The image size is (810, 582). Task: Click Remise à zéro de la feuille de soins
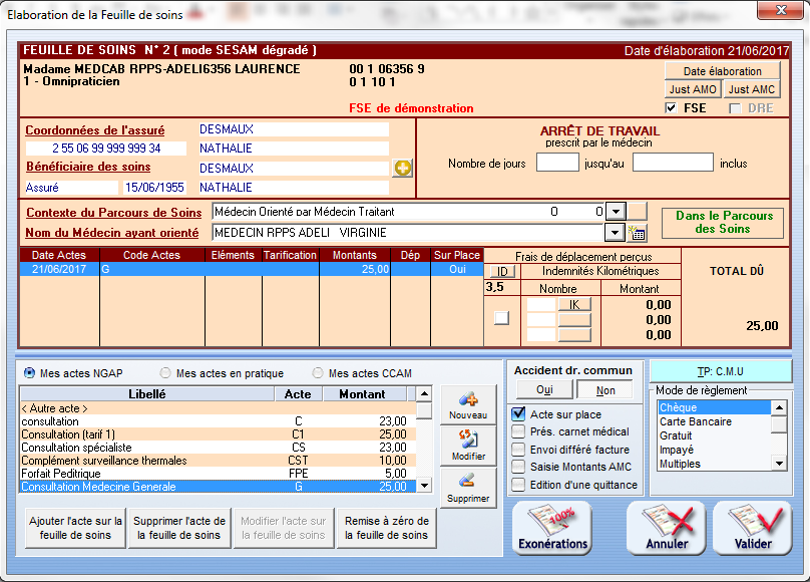tap(386, 528)
